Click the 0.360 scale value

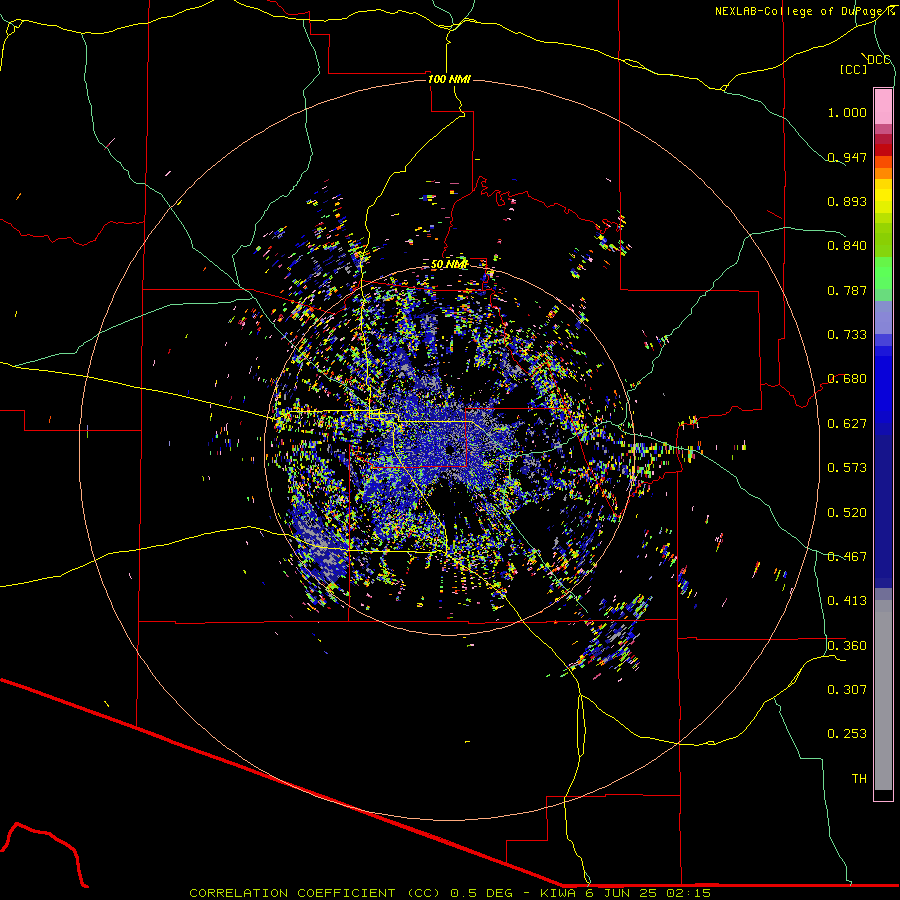(x=847, y=646)
